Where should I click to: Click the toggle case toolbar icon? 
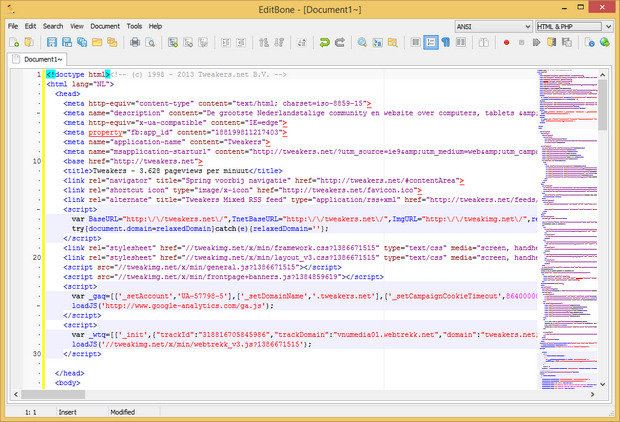[x=302, y=42]
